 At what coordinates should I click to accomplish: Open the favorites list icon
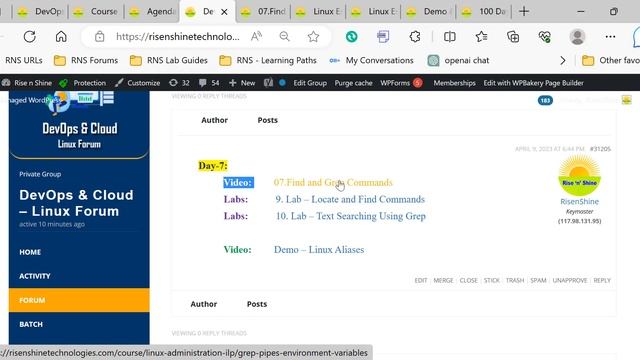point(481,37)
